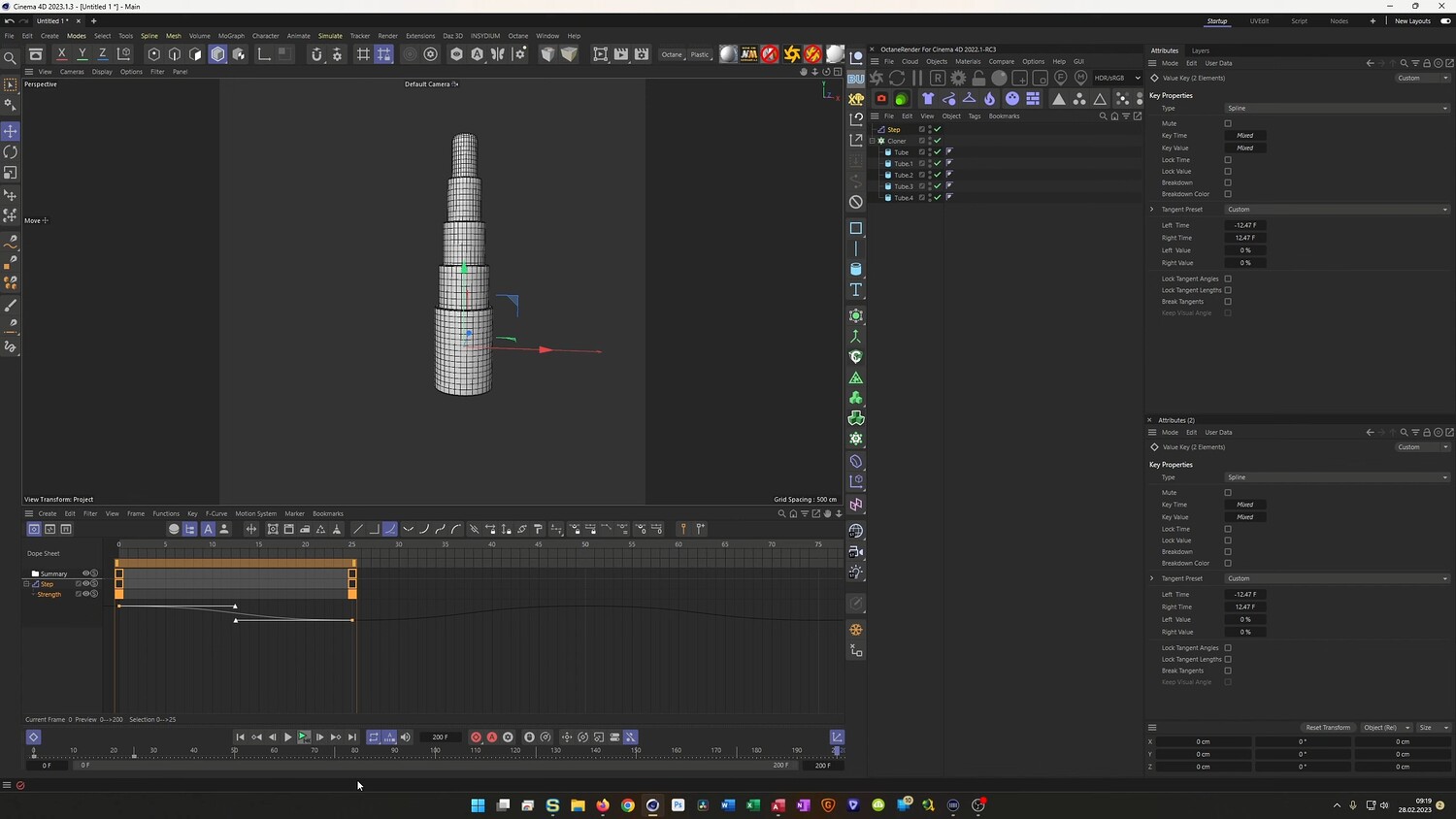Toggle the X axis lock
1456x819 pixels.
(61, 54)
